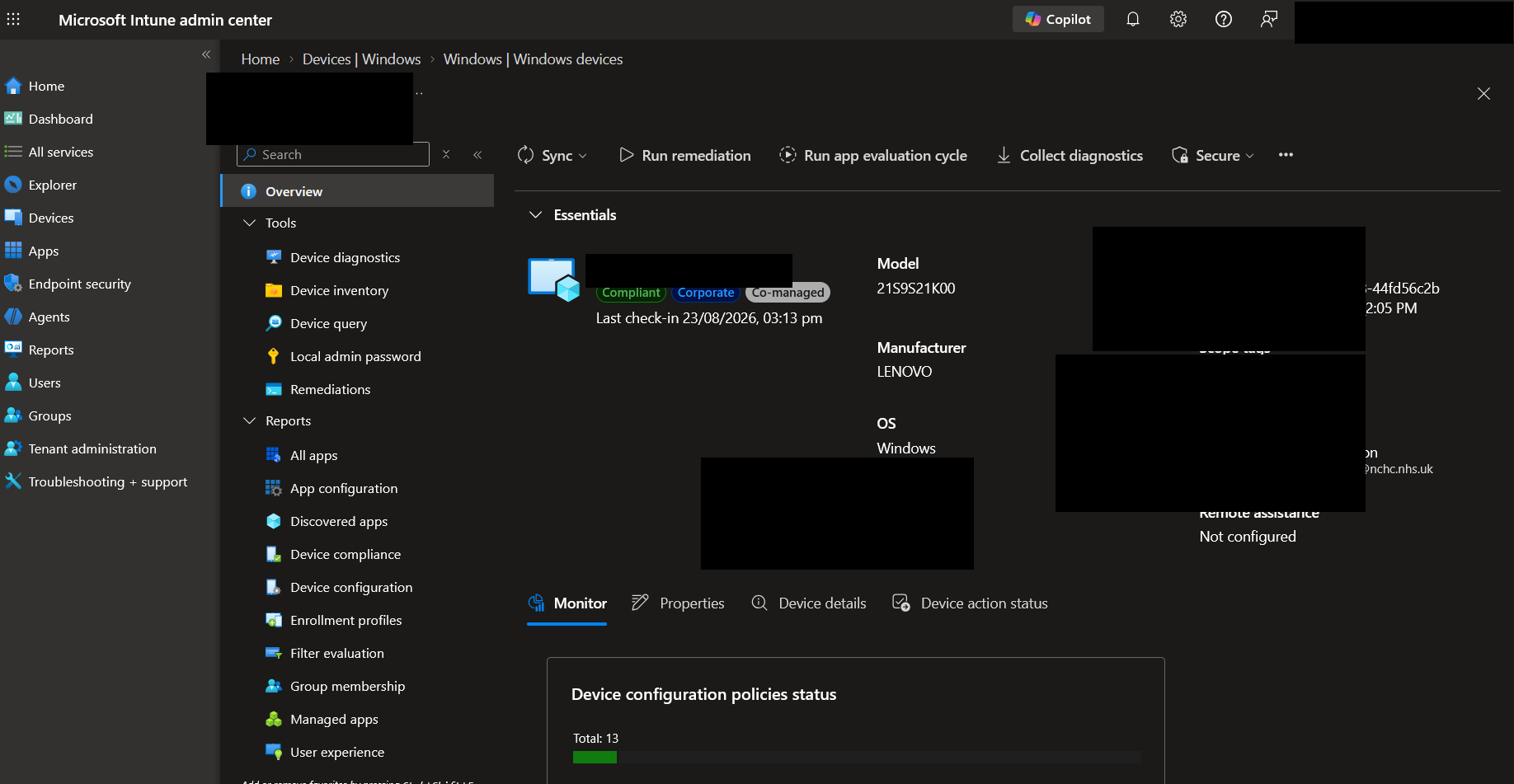Click the Dashboard icon in sidebar
This screenshot has width=1514, height=784.
point(13,119)
